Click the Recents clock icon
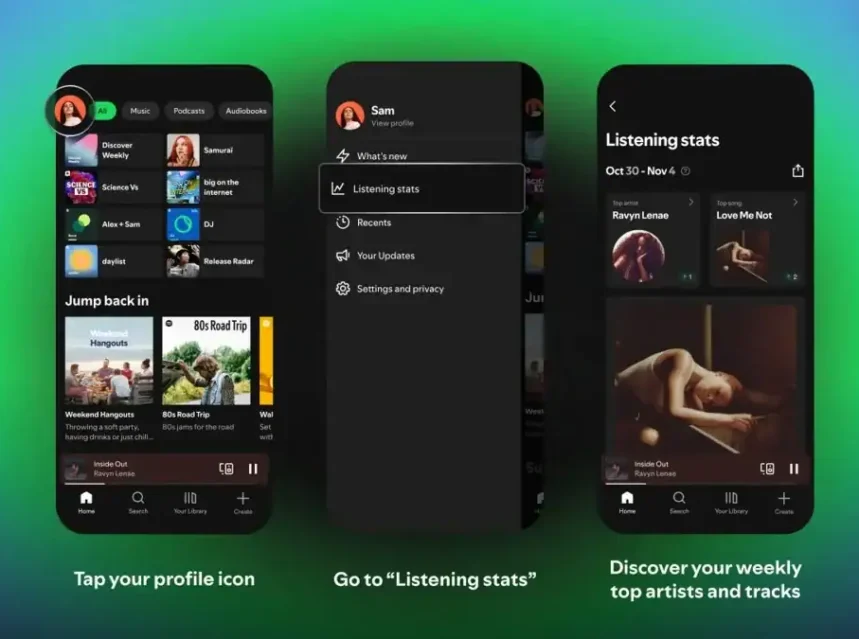The width and height of the screenshot is (859, 639). (x=343, y=222)
